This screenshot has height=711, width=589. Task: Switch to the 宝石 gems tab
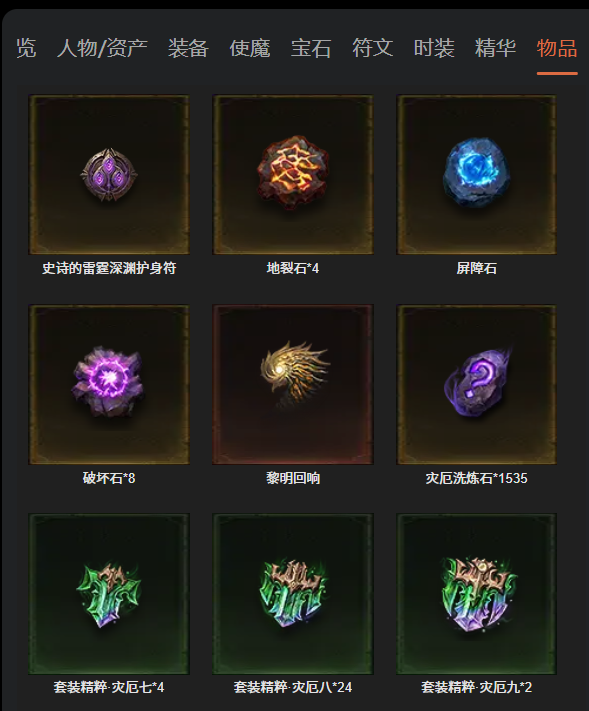point(311,48)
